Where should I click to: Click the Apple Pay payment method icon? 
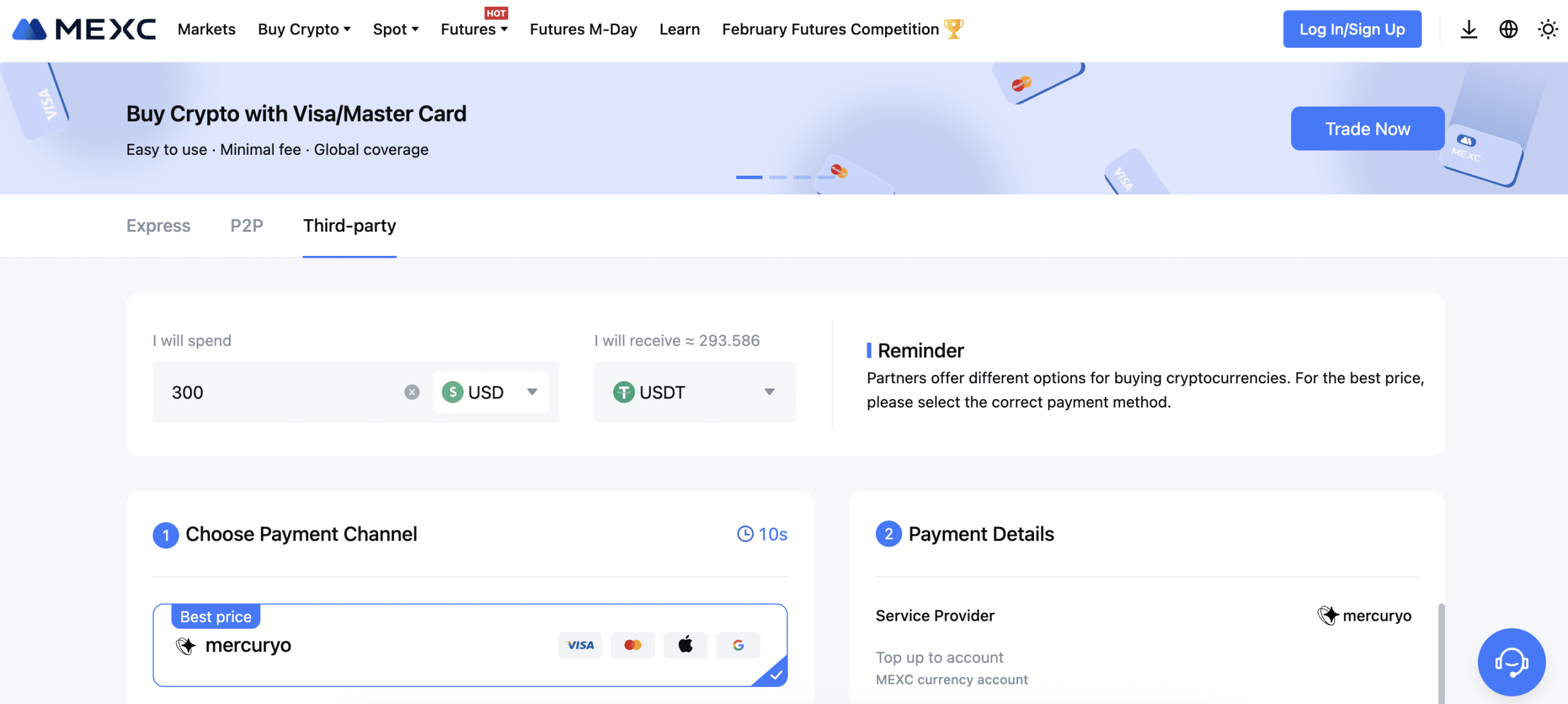click(x=685, y=645)
